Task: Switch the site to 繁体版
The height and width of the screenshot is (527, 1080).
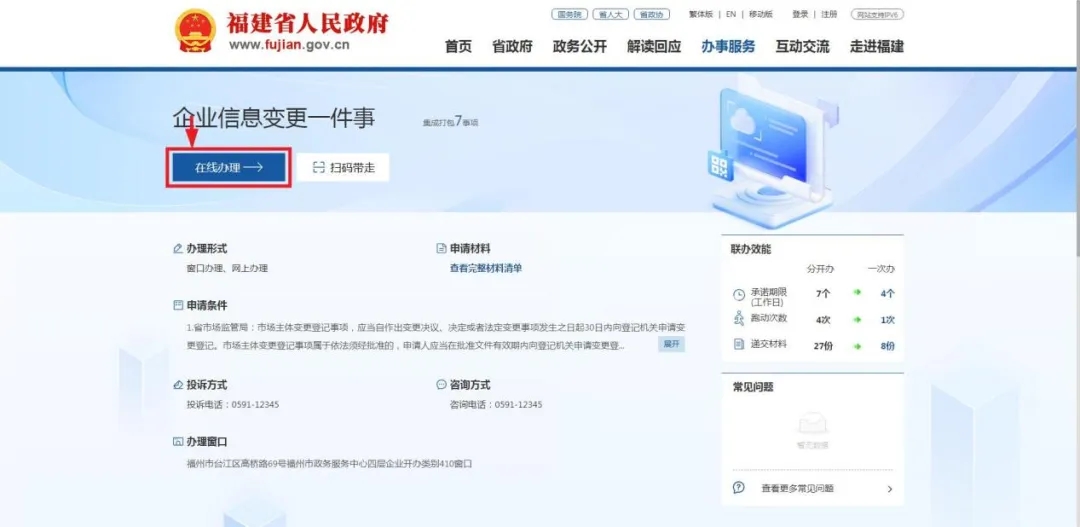Action: 701,14
